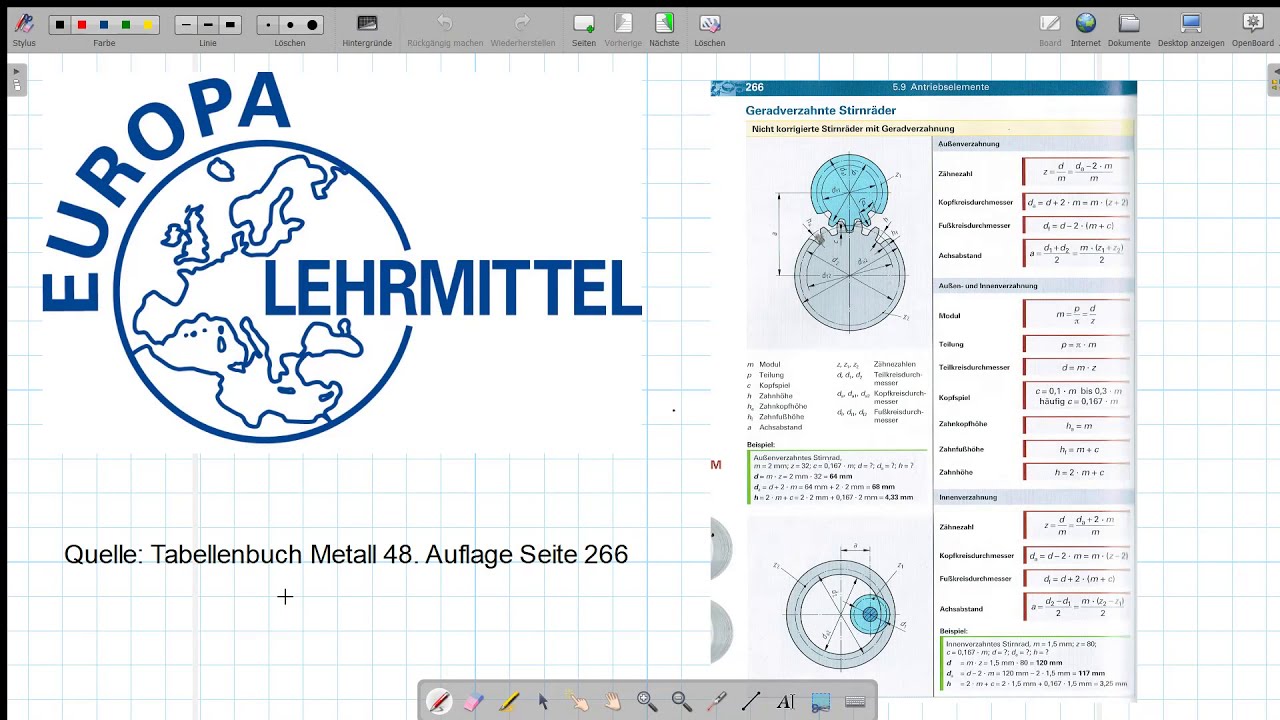Select the red pen color

click(x=82, y=25)
